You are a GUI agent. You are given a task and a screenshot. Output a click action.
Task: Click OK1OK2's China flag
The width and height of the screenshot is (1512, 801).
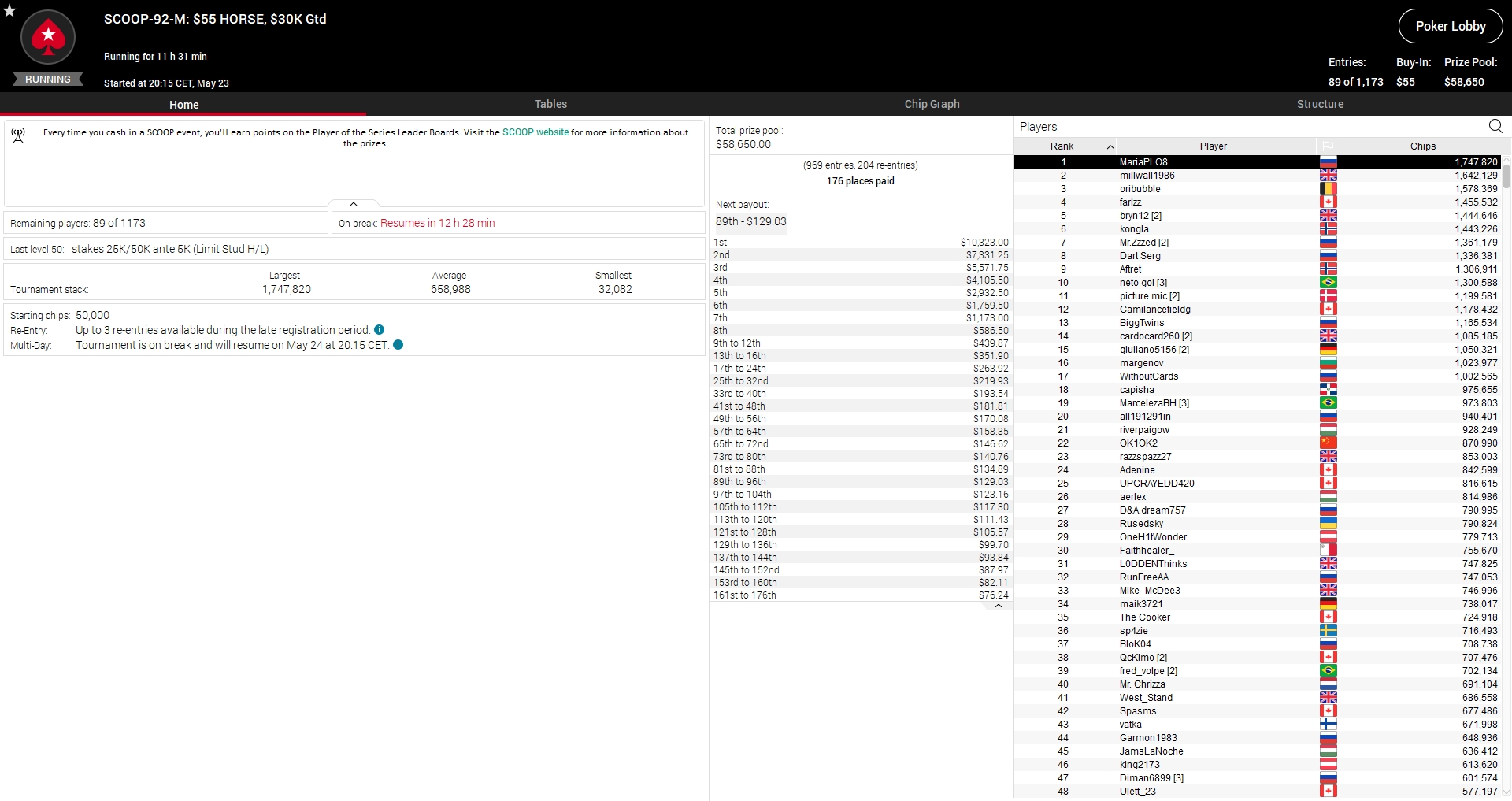[x=1328, y=443]
